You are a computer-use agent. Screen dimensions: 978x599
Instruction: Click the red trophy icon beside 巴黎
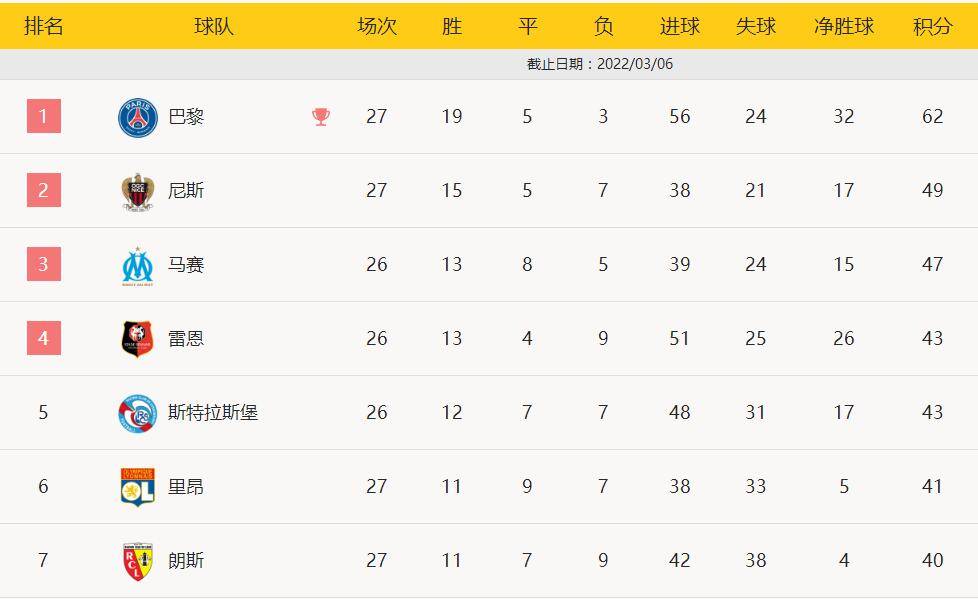[321, 117]
